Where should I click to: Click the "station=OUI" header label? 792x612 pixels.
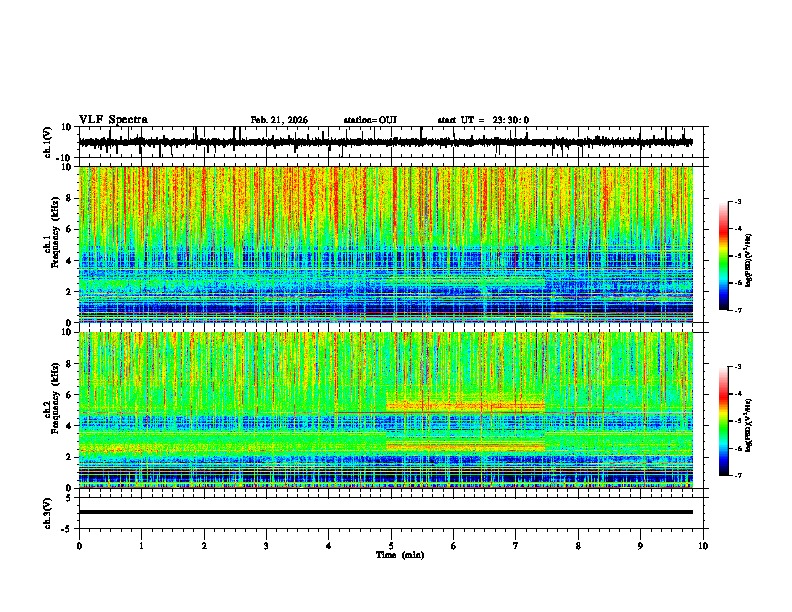(370, 120)
